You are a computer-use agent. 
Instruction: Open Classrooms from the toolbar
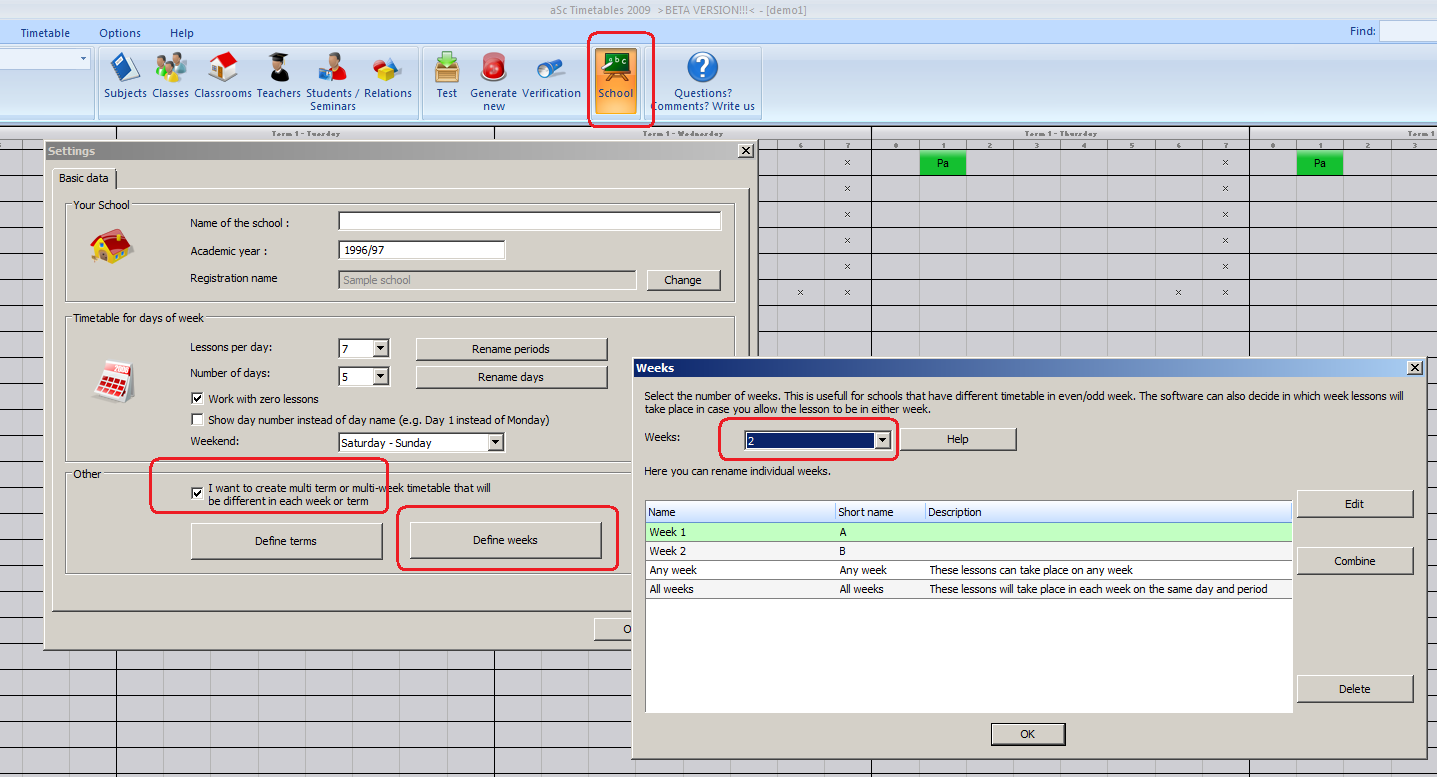pyautogui.click(x=223, y=76)
